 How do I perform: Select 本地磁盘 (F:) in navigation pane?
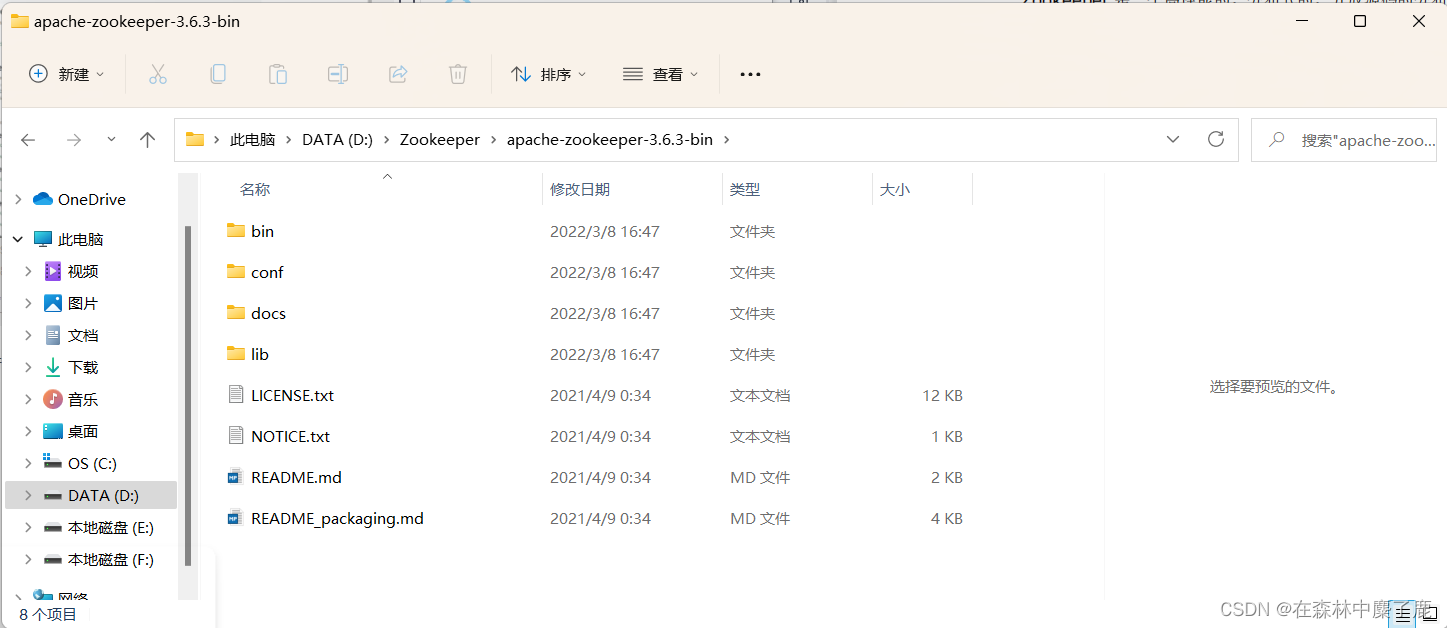point(110,559)
